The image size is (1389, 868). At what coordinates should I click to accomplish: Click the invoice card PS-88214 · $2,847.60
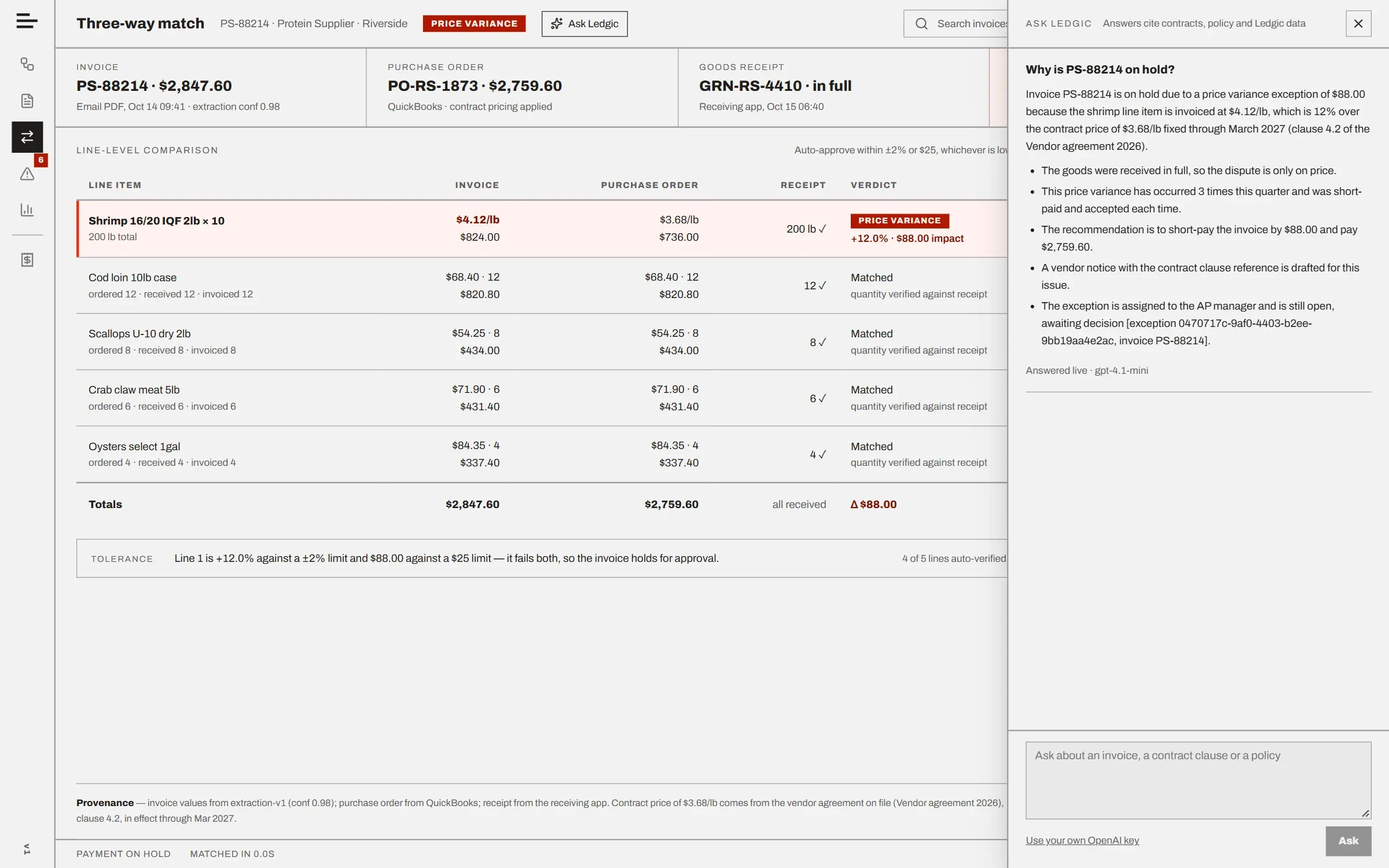point(211,87)
